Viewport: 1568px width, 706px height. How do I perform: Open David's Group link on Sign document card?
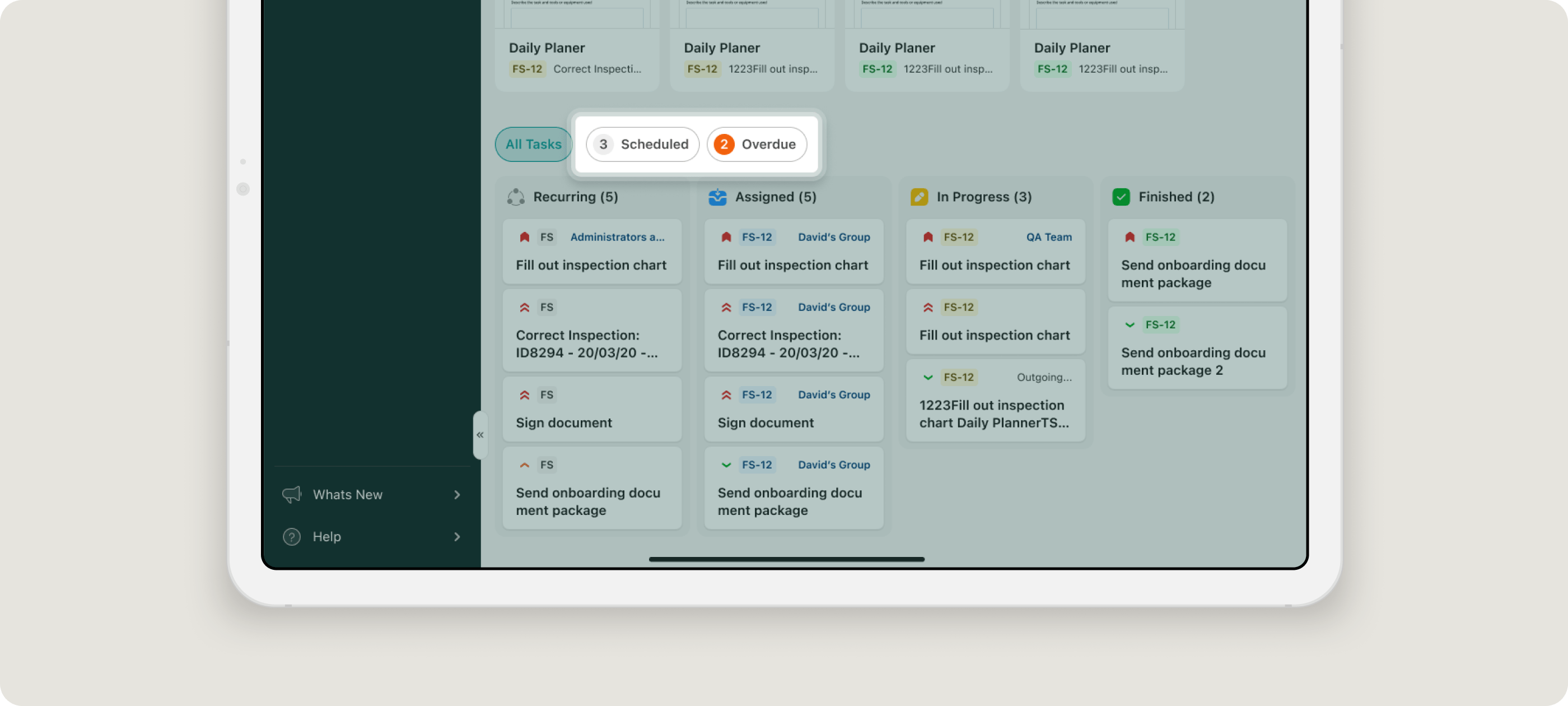coord(833,394)
